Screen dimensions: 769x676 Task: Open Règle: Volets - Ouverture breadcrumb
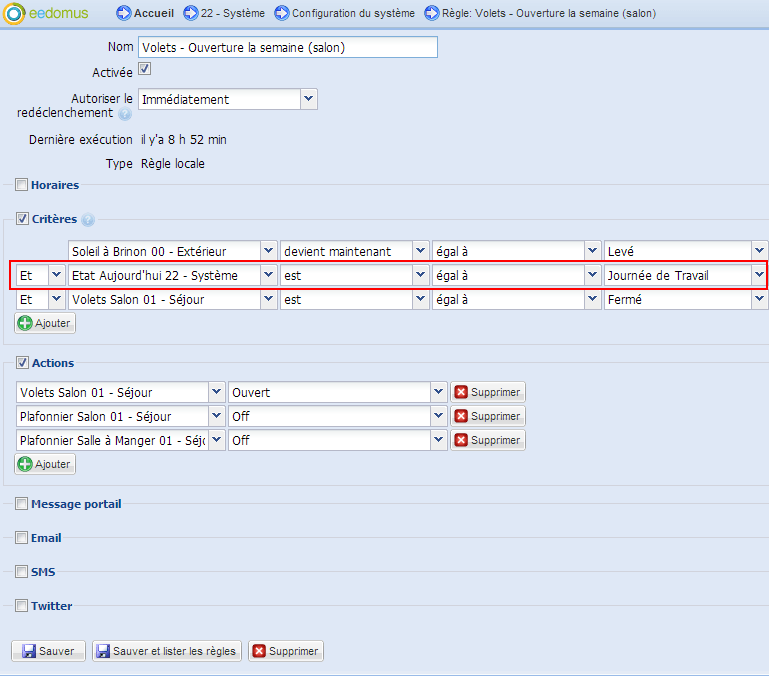tap(549, 13)
